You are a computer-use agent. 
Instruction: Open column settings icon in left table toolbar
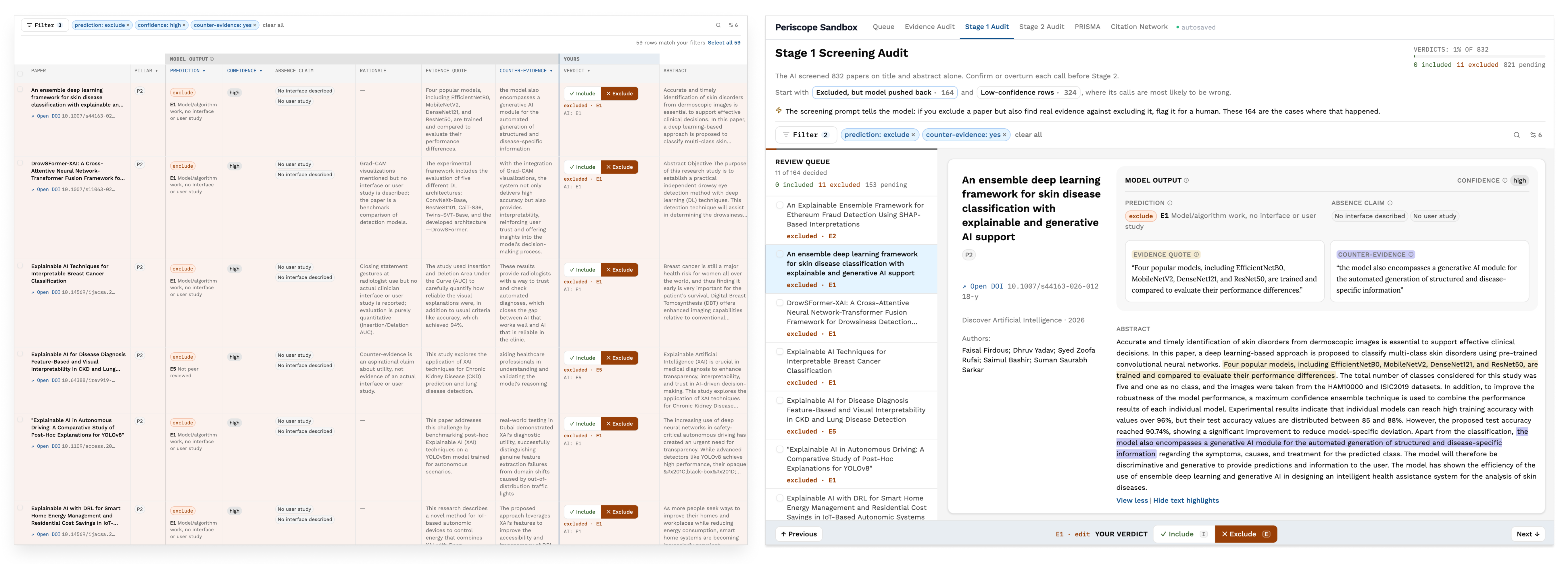click(733, 25)
